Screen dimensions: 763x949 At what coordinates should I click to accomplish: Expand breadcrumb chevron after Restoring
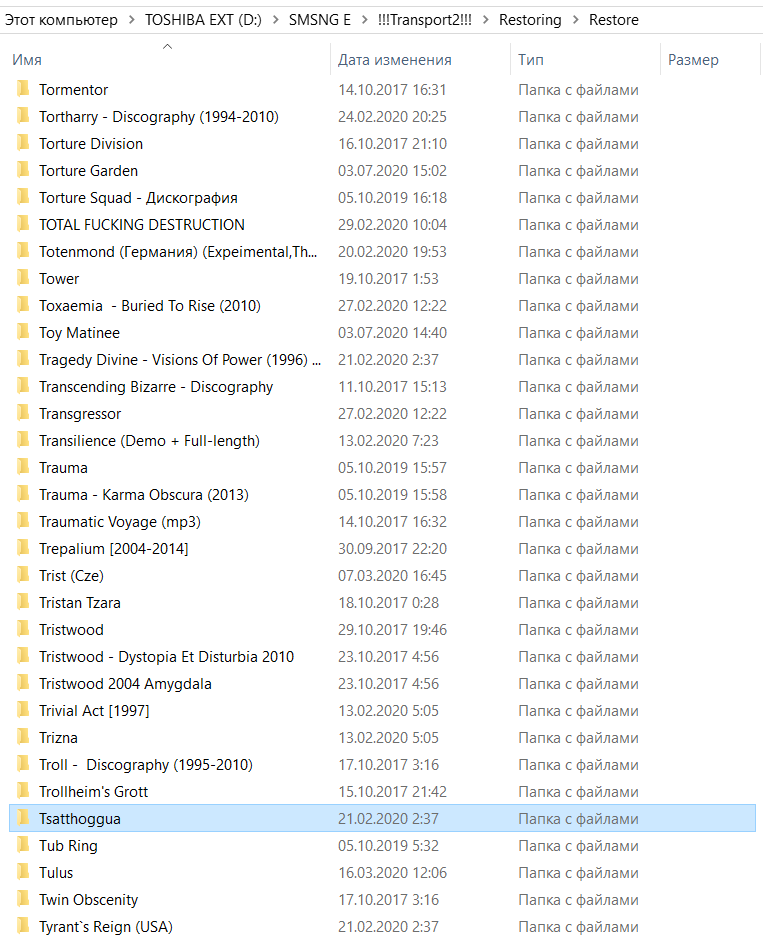point(575,20)
